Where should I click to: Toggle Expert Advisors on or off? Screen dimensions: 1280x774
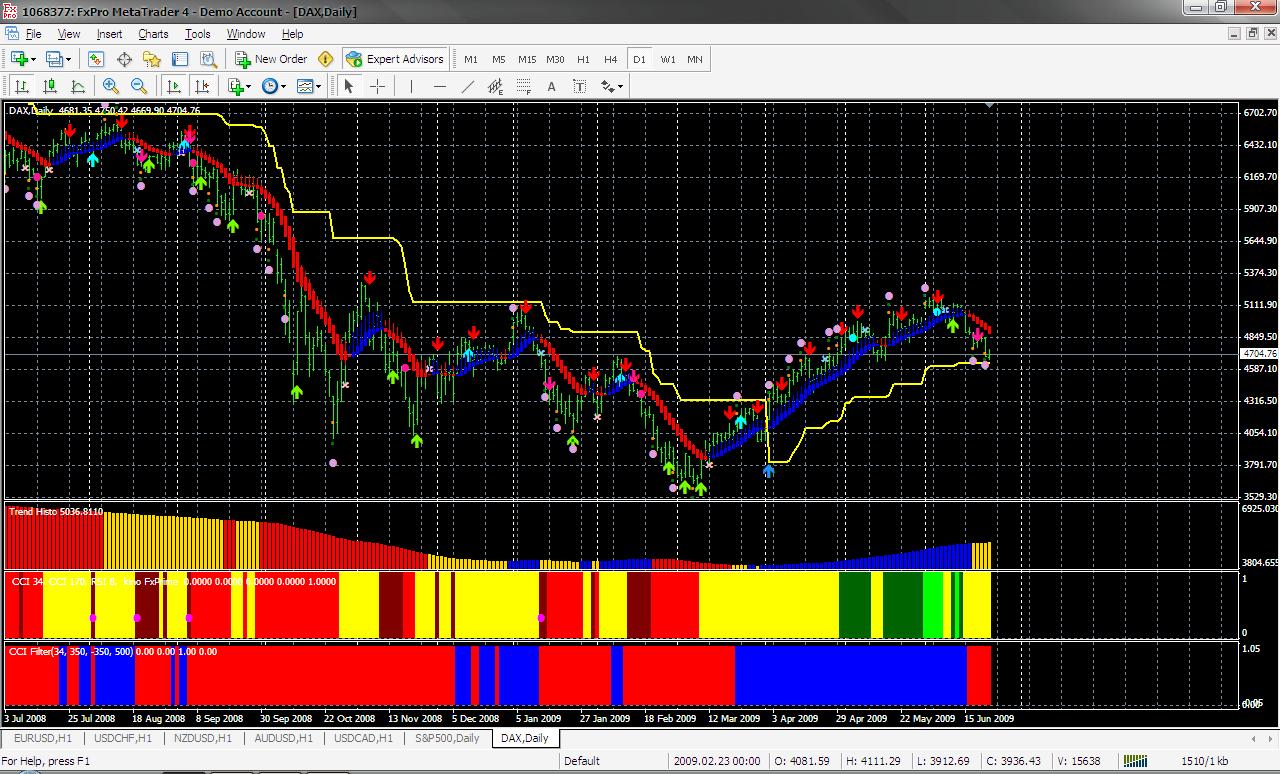pyautogui.click(x=395, y=59)
